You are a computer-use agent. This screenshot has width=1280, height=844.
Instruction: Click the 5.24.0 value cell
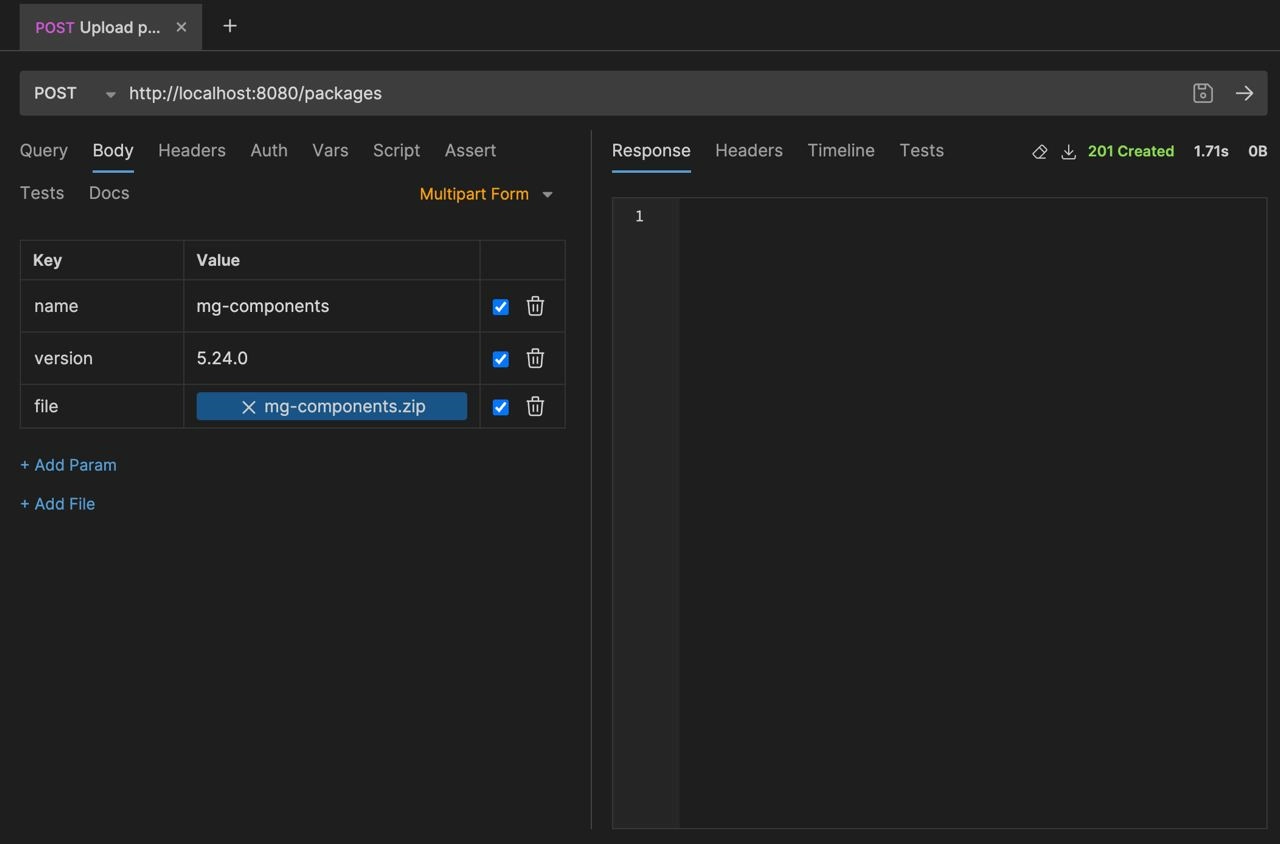(332, 358)
